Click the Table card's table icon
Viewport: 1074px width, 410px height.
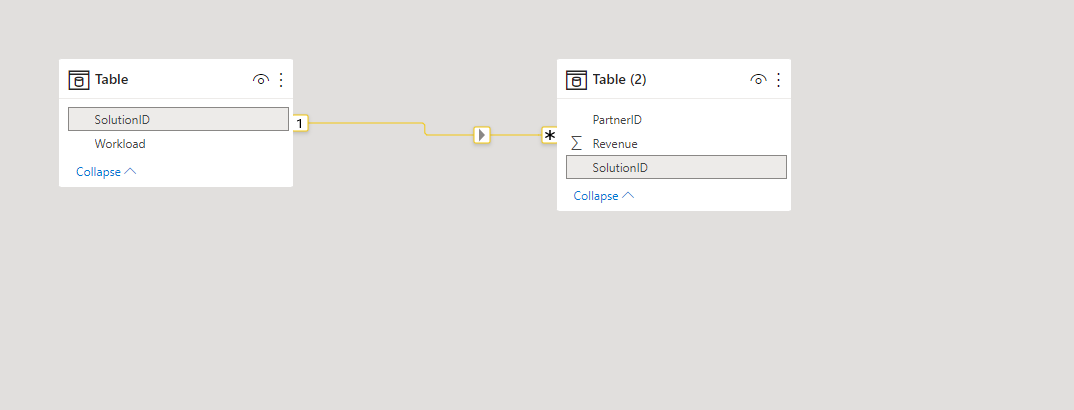click(x=79, y=80)
